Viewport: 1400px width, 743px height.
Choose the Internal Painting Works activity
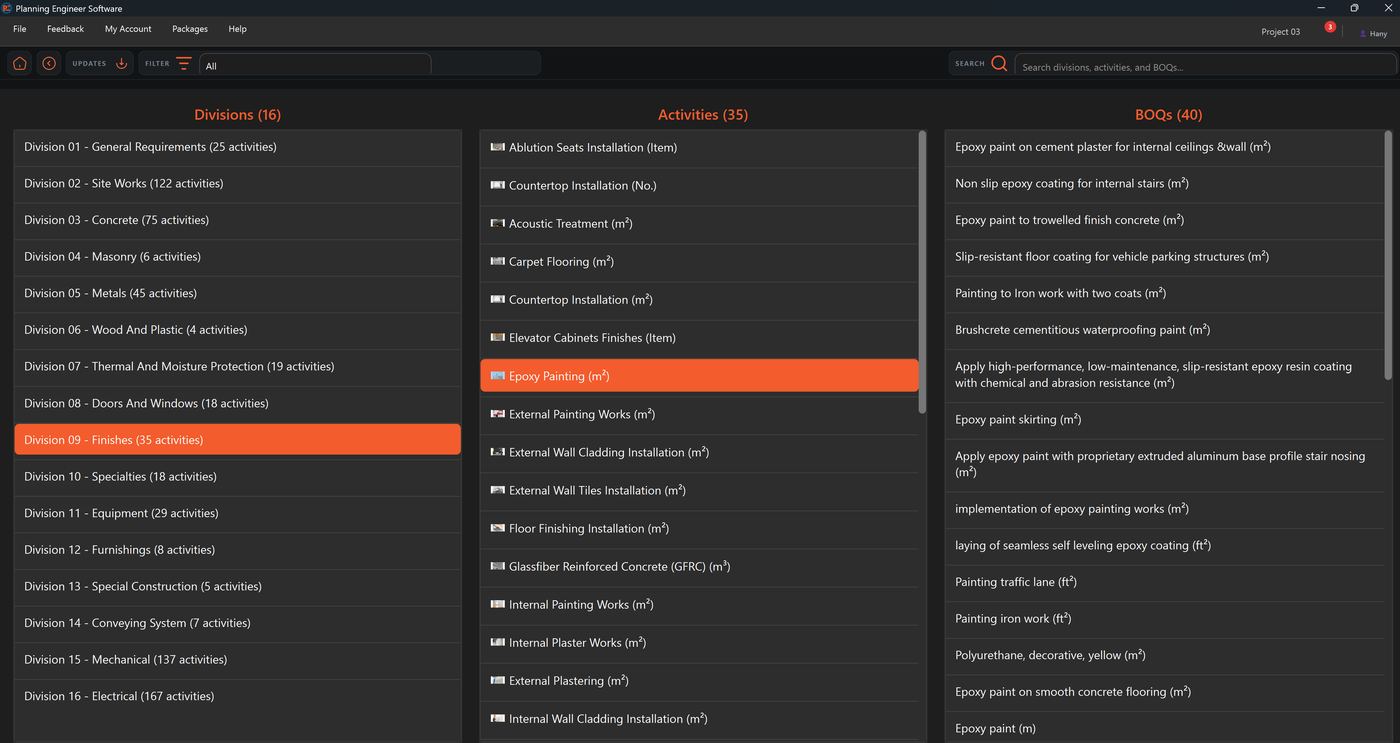699,605
